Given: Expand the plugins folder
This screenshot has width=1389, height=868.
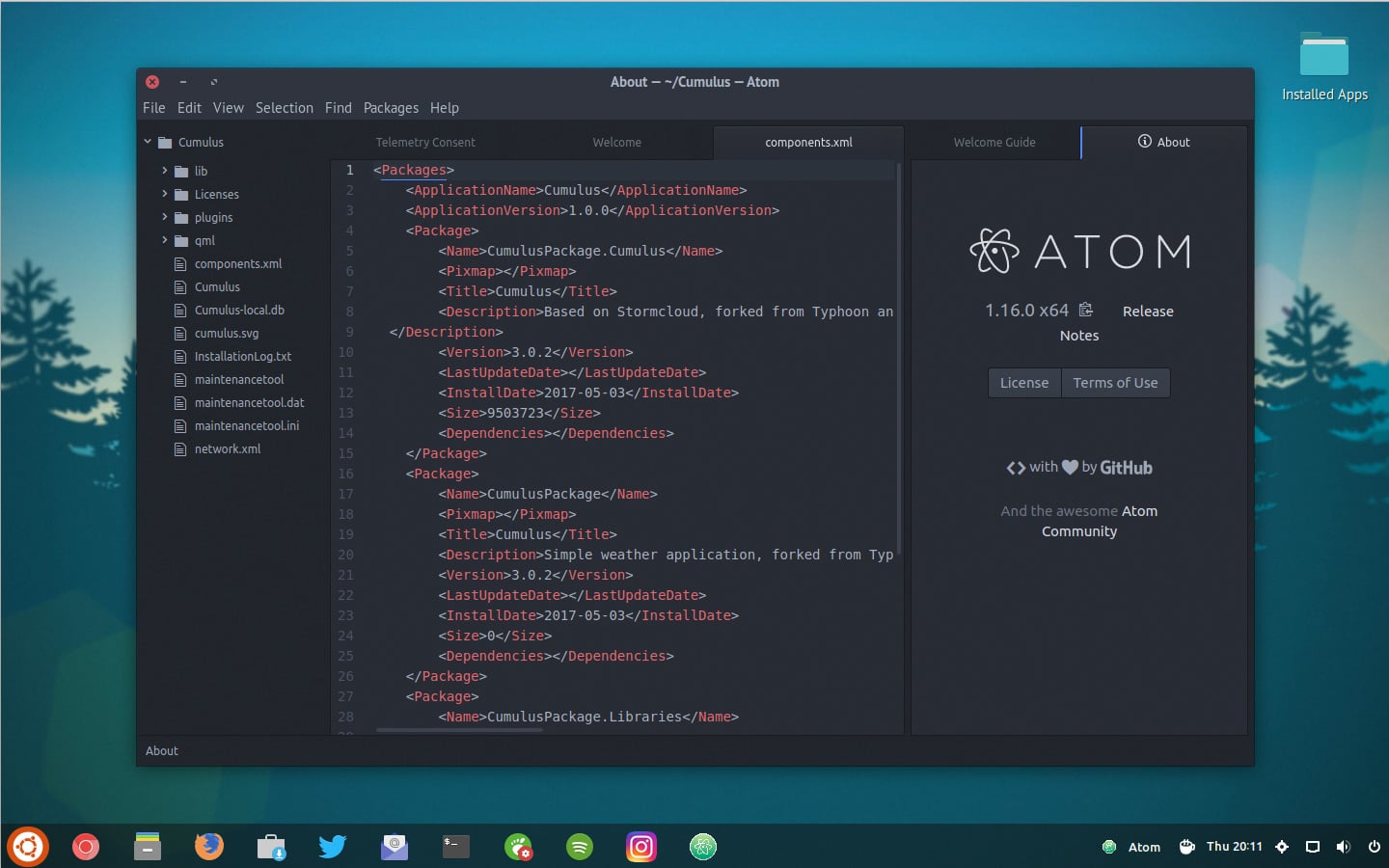Looking at the screenshot, I should (166, 217).
